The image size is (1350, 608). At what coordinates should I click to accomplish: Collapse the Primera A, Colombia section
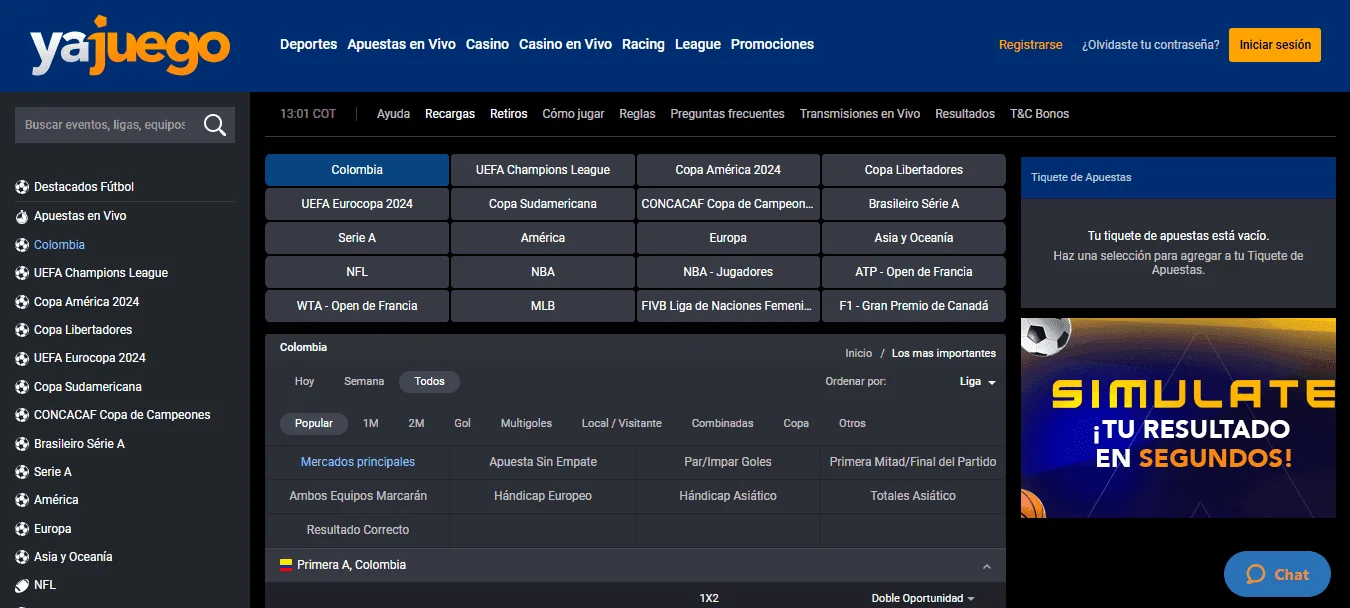click(x=987, y=566)
